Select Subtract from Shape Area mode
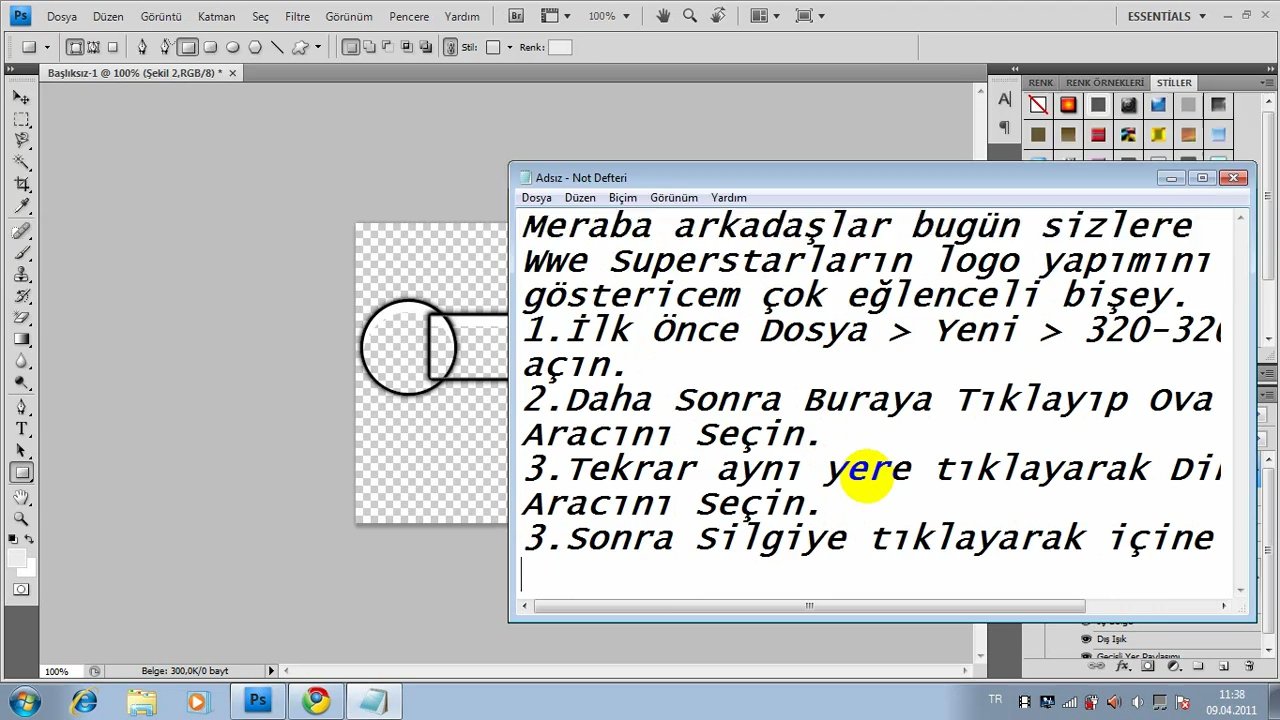 click(x=388, y=47)
